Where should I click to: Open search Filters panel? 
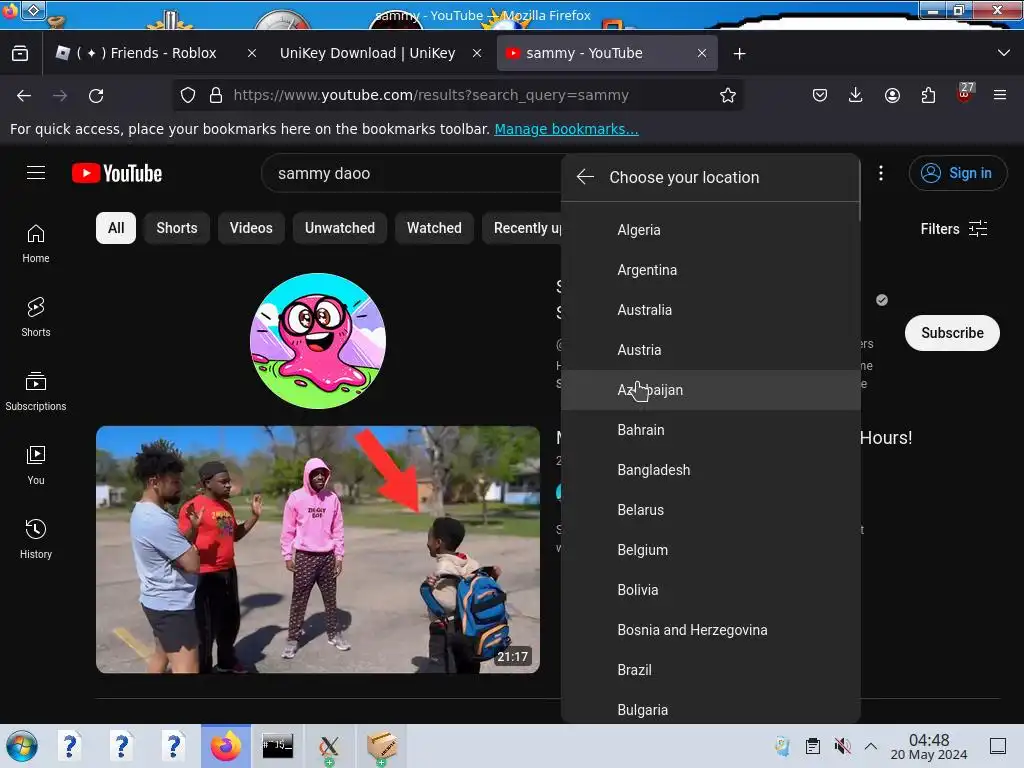954,229
